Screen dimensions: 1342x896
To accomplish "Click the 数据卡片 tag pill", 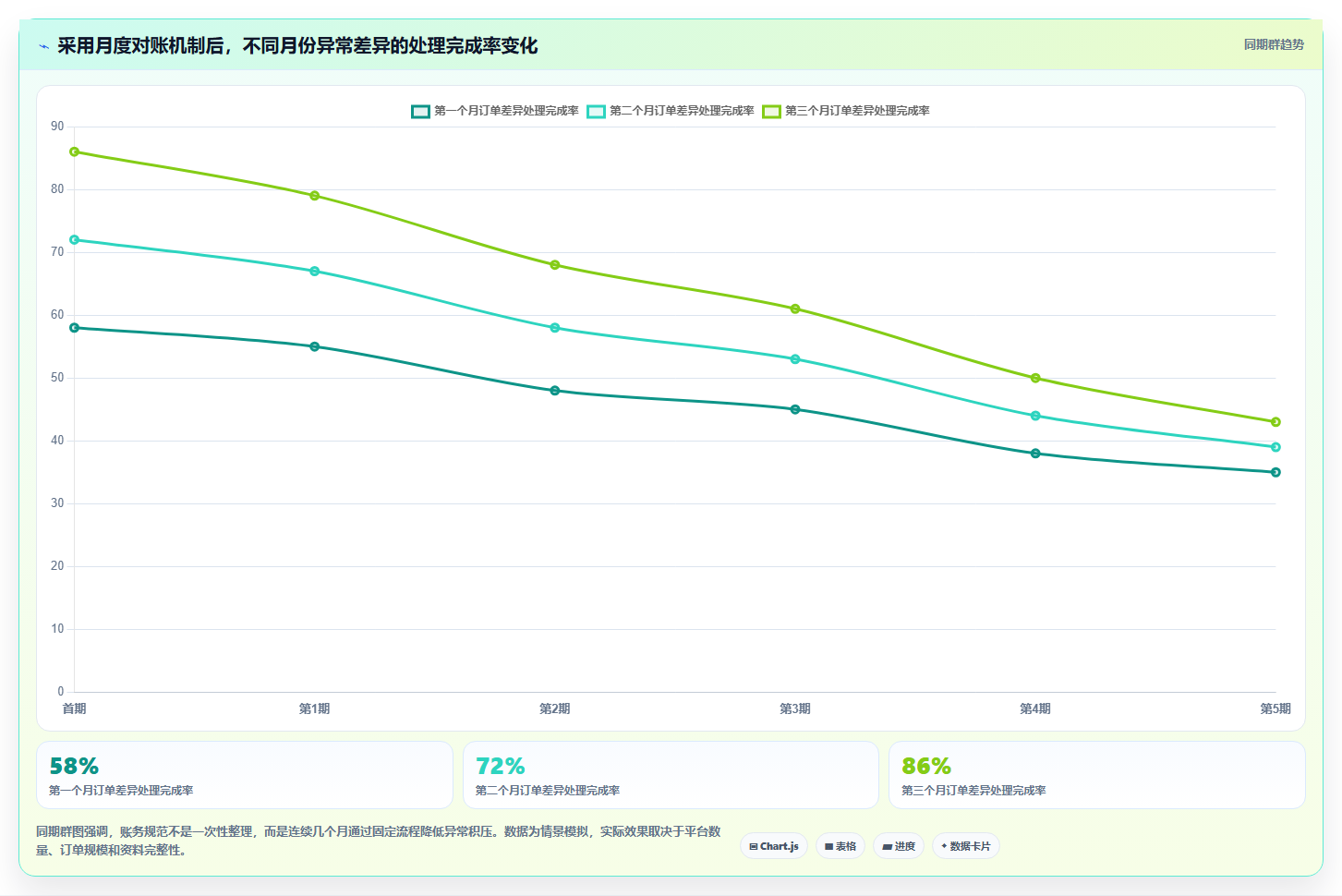I will 966,846.
